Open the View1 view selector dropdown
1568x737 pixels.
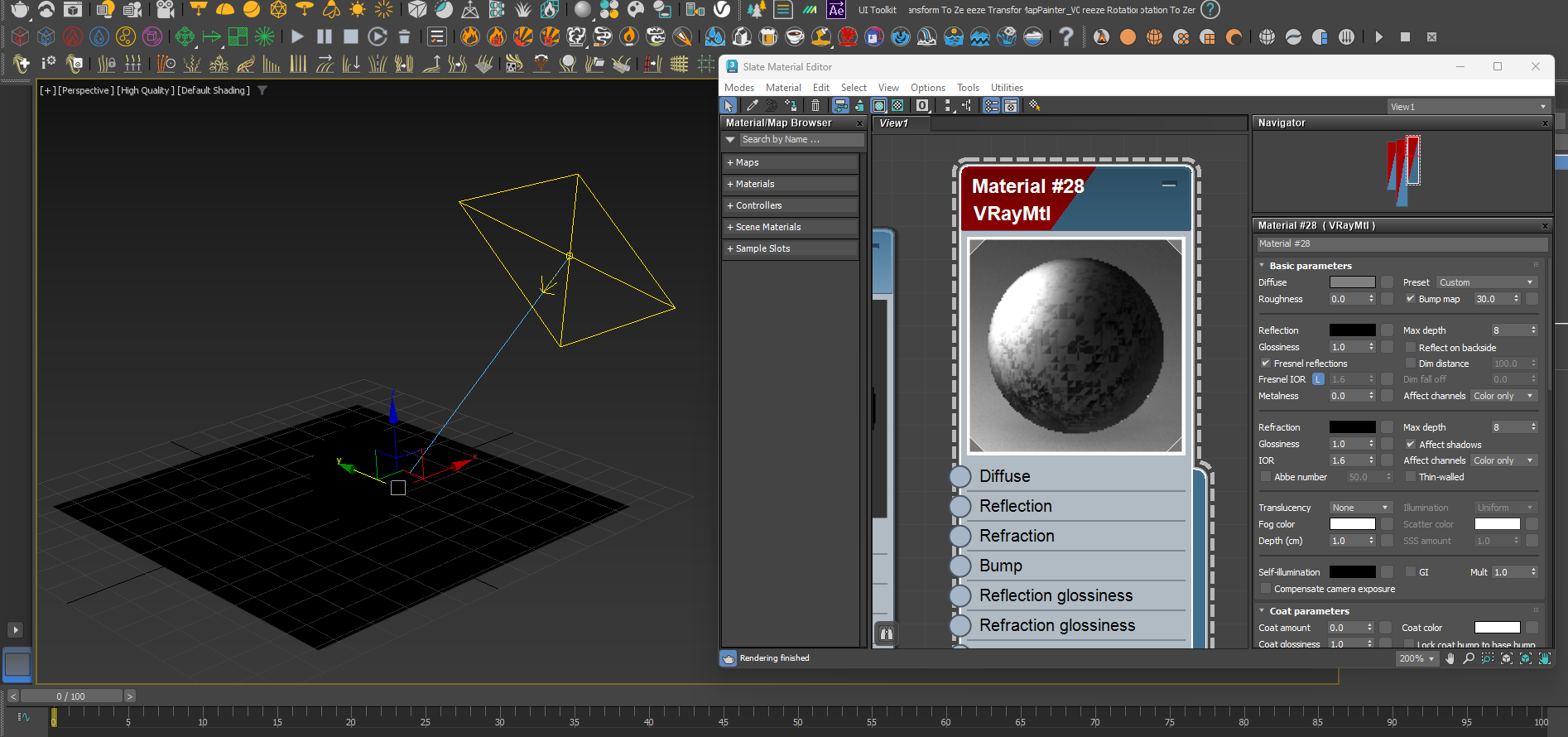[1468, 107]
